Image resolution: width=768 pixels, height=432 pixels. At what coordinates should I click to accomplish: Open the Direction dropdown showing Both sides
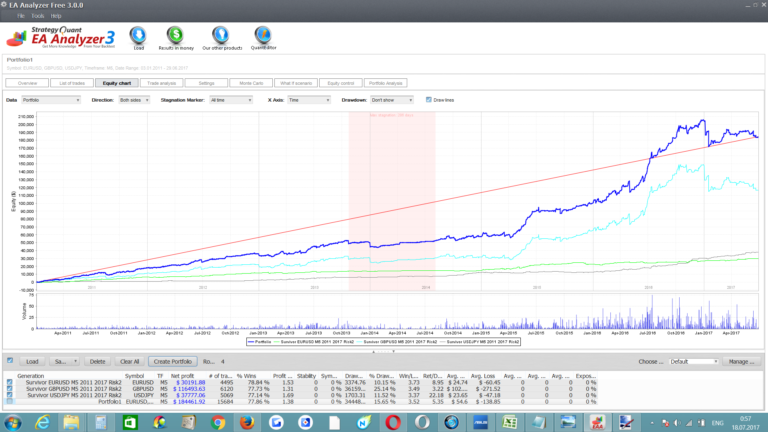[134, 100]
